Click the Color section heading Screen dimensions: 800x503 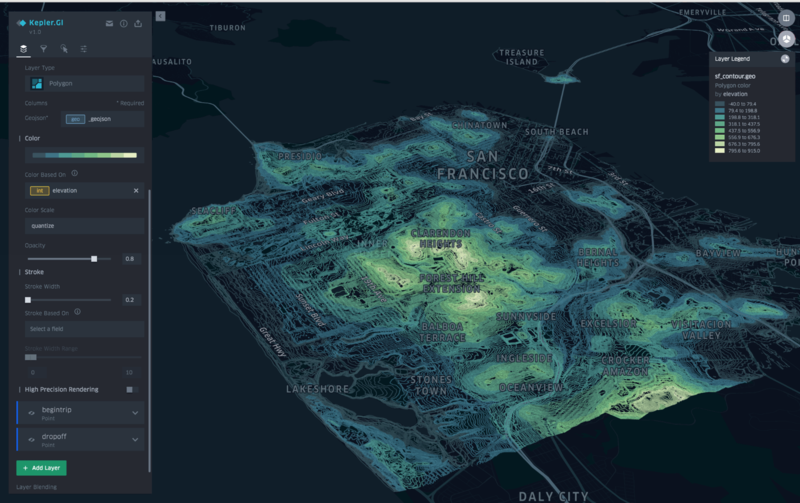pyautogui.click(x=32, y=138)
